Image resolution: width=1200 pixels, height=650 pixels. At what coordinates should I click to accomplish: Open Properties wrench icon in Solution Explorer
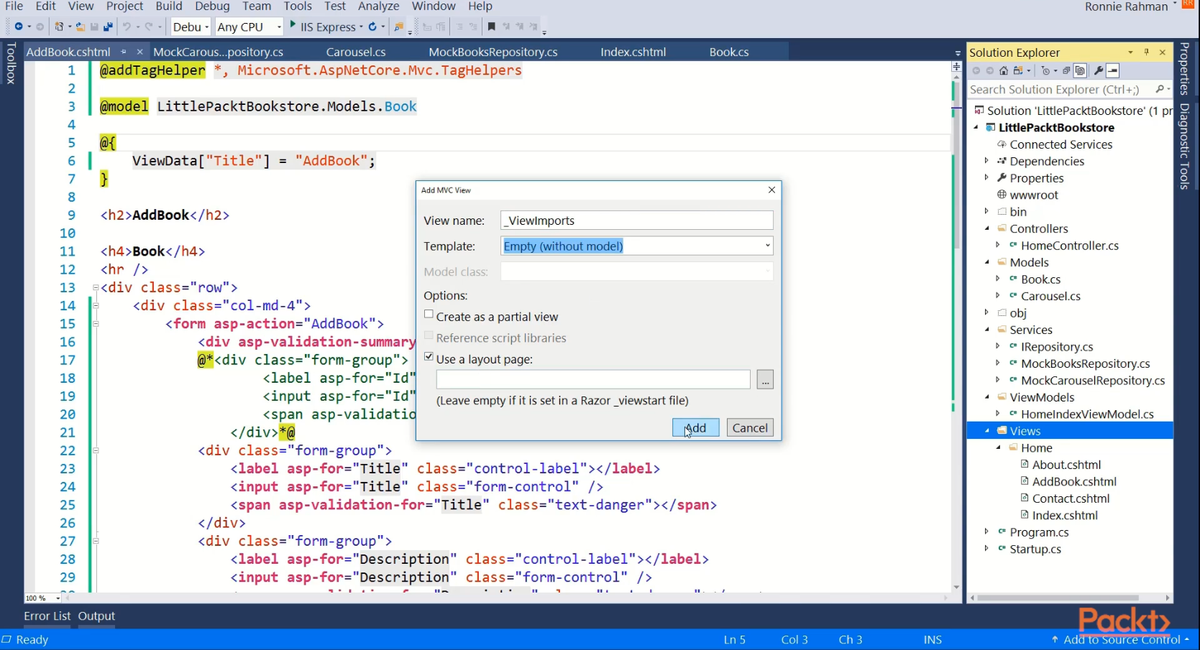tap(1098, 71)
